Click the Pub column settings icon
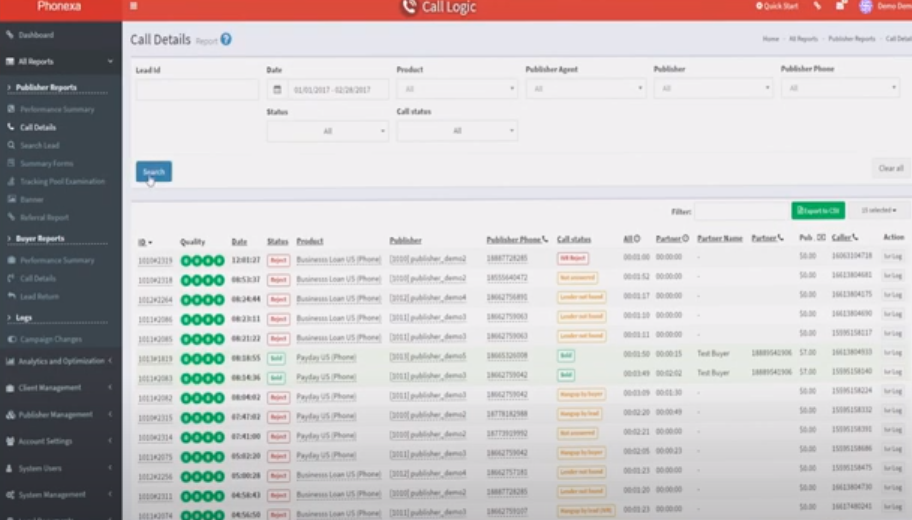Screen dimensions: 912x520 point(821,237)
